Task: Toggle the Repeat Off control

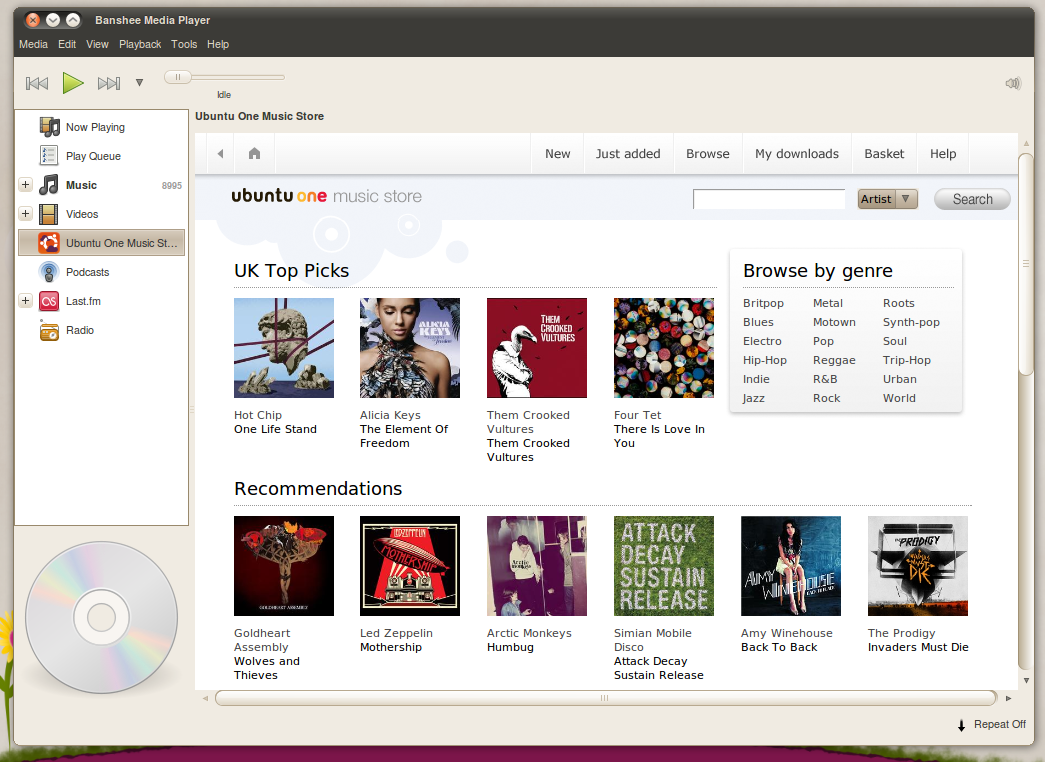Action: 992,724
